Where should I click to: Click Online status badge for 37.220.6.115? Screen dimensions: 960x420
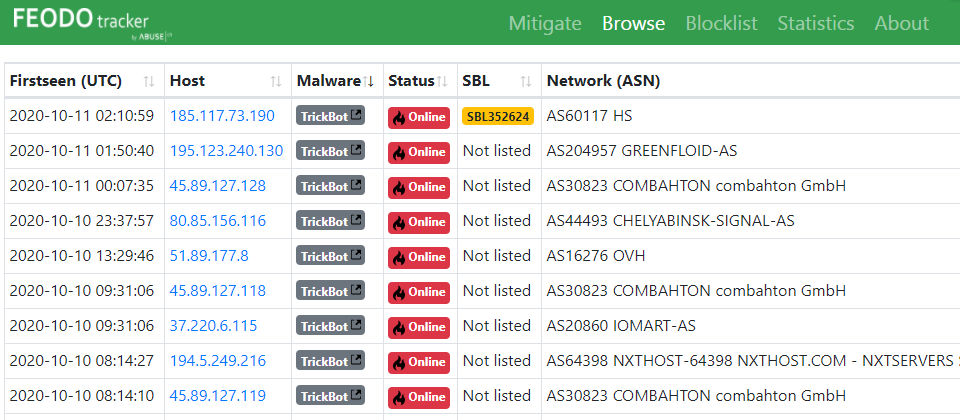coord(419,327)
